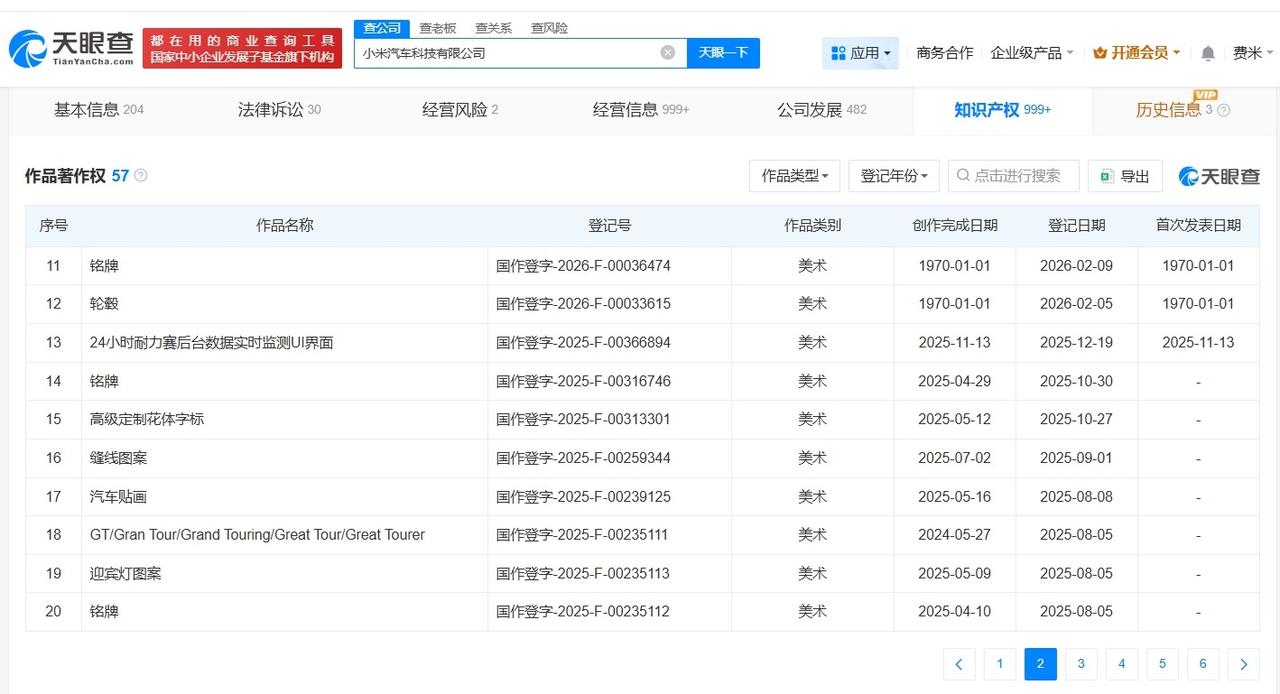Click the 天眼一下 search button

point(723,53)
